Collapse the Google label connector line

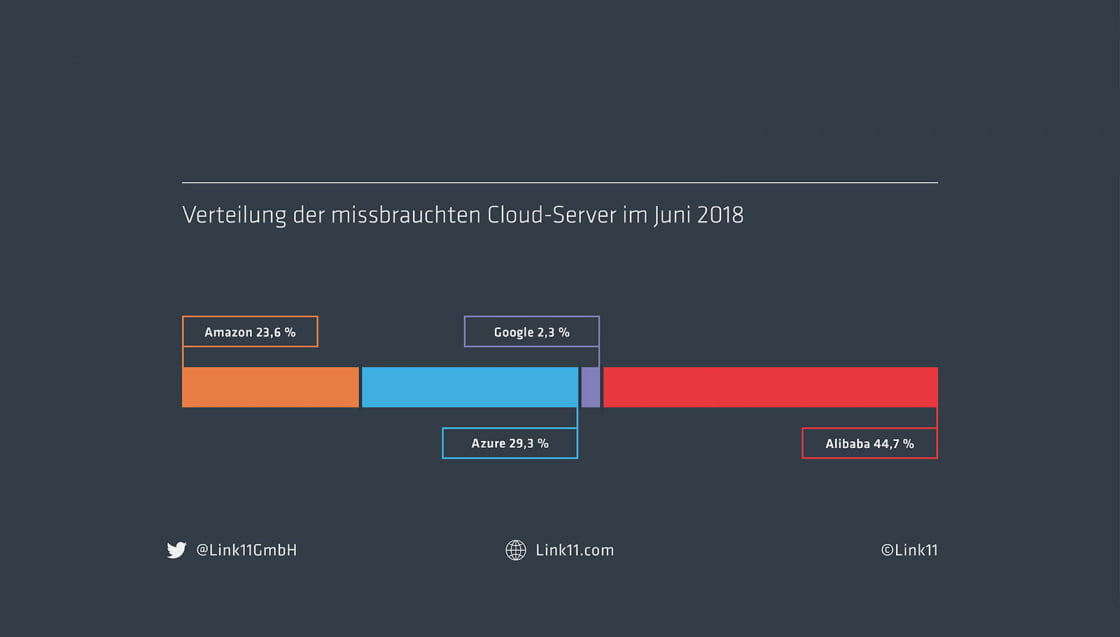click(x=598, y=357)
